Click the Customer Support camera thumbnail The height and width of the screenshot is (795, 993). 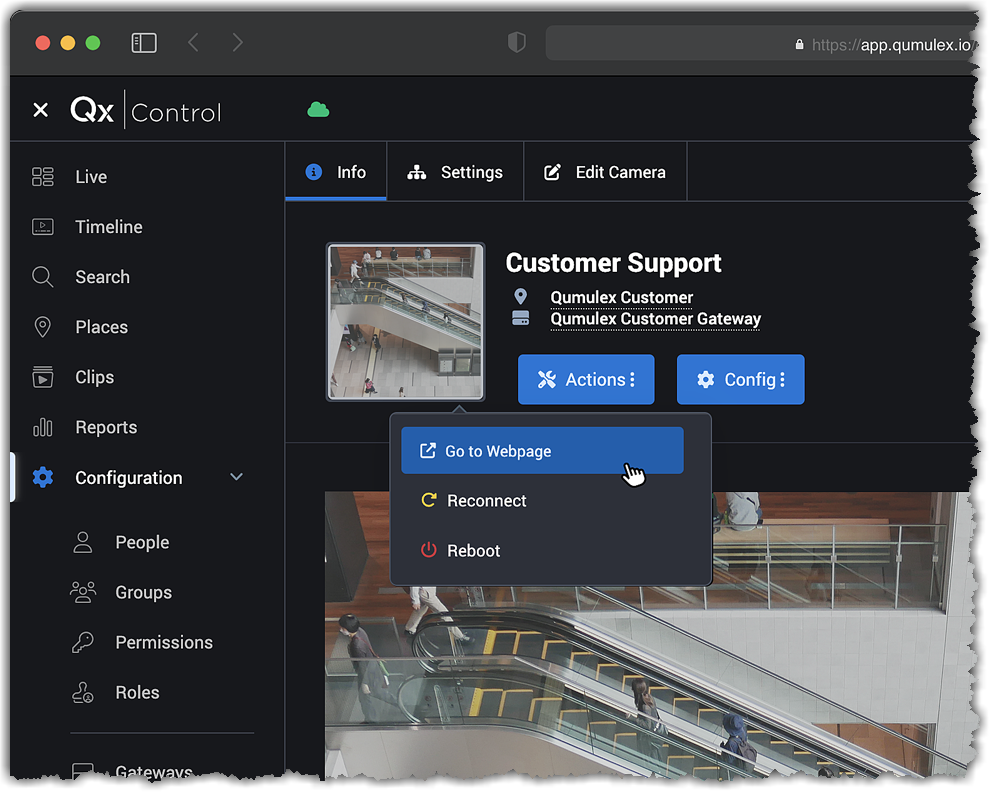(x=405, y=321)
